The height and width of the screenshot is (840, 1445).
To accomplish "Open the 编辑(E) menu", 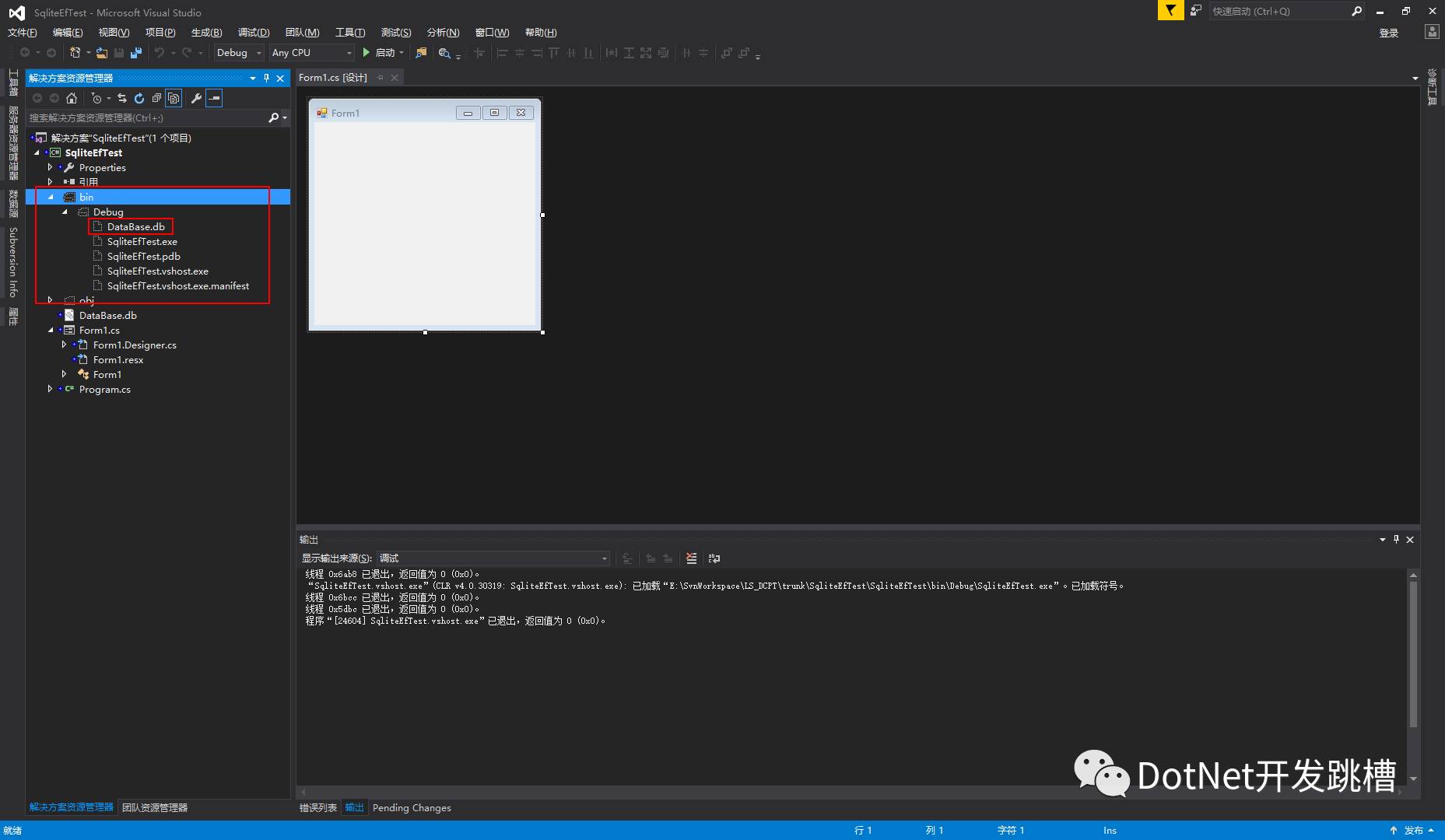I will pos(68,33).
